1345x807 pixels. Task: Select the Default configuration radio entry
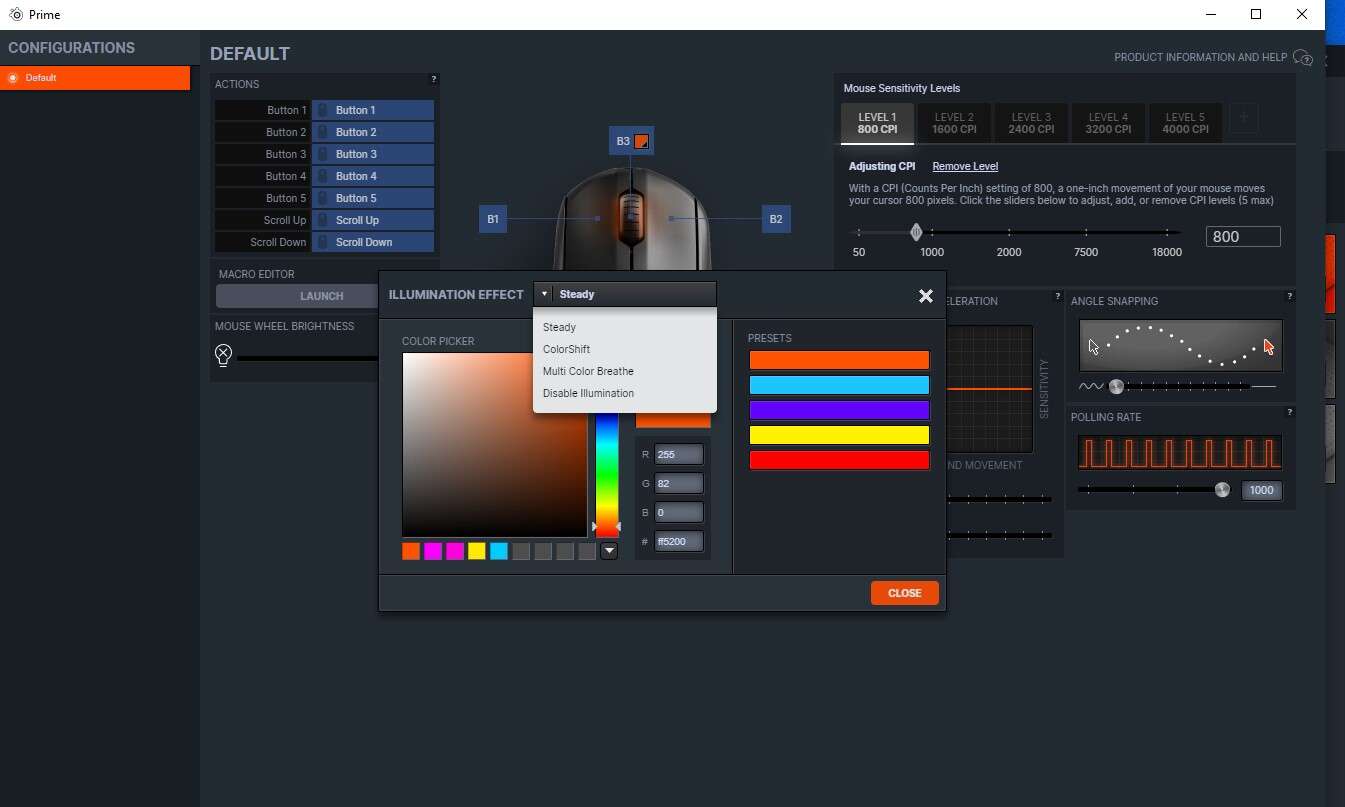[13, 78]
